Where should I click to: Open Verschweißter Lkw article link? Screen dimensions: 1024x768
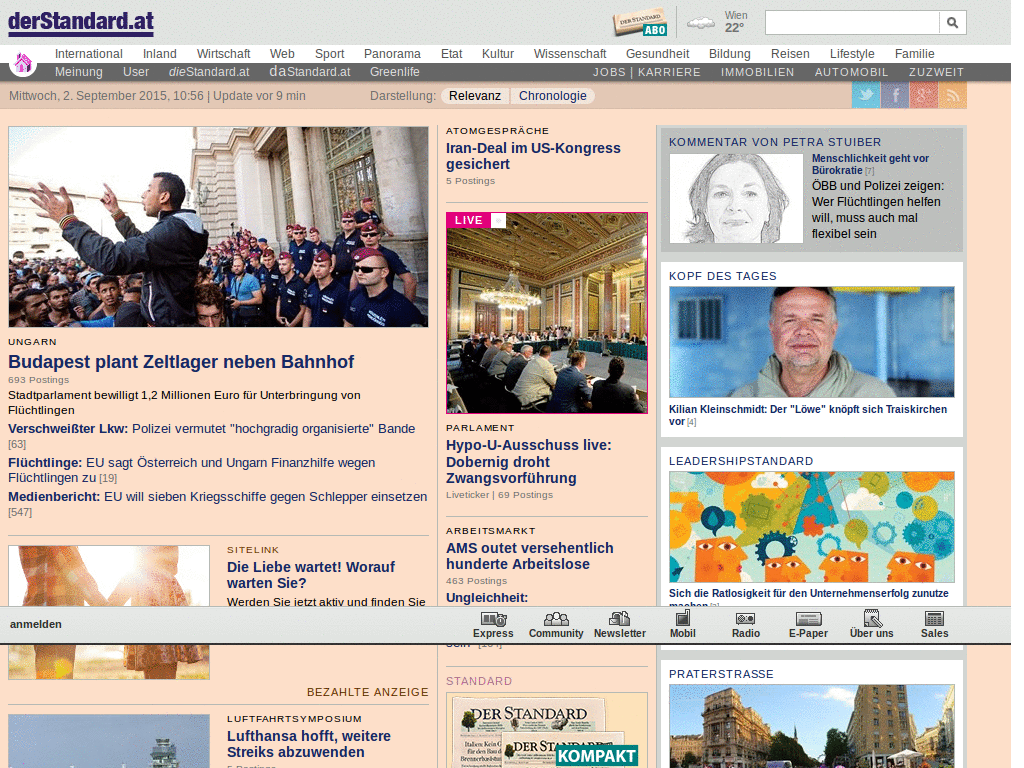tap(212, 429)
